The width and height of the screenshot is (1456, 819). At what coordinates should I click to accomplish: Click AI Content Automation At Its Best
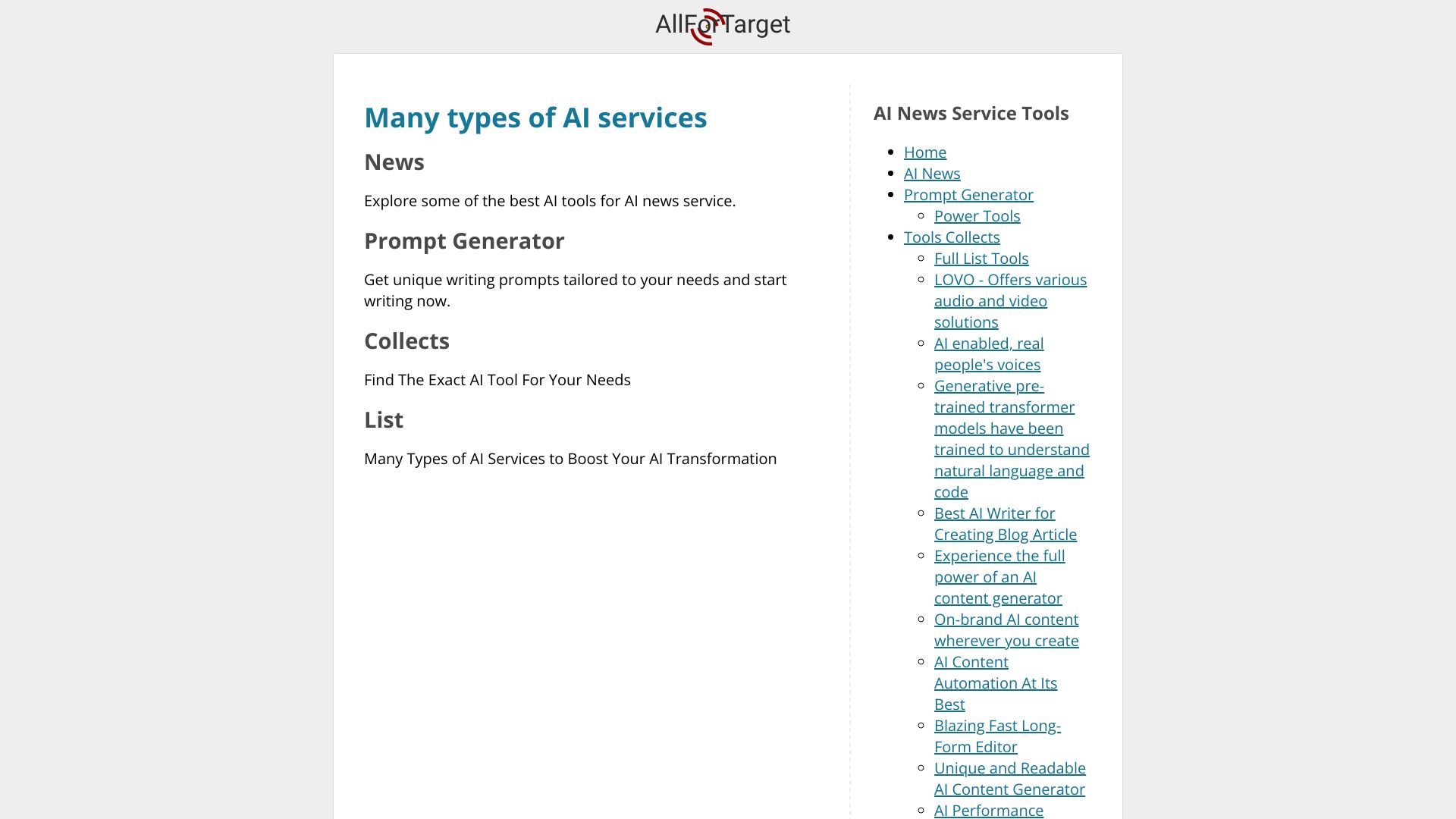coord(996,682)
